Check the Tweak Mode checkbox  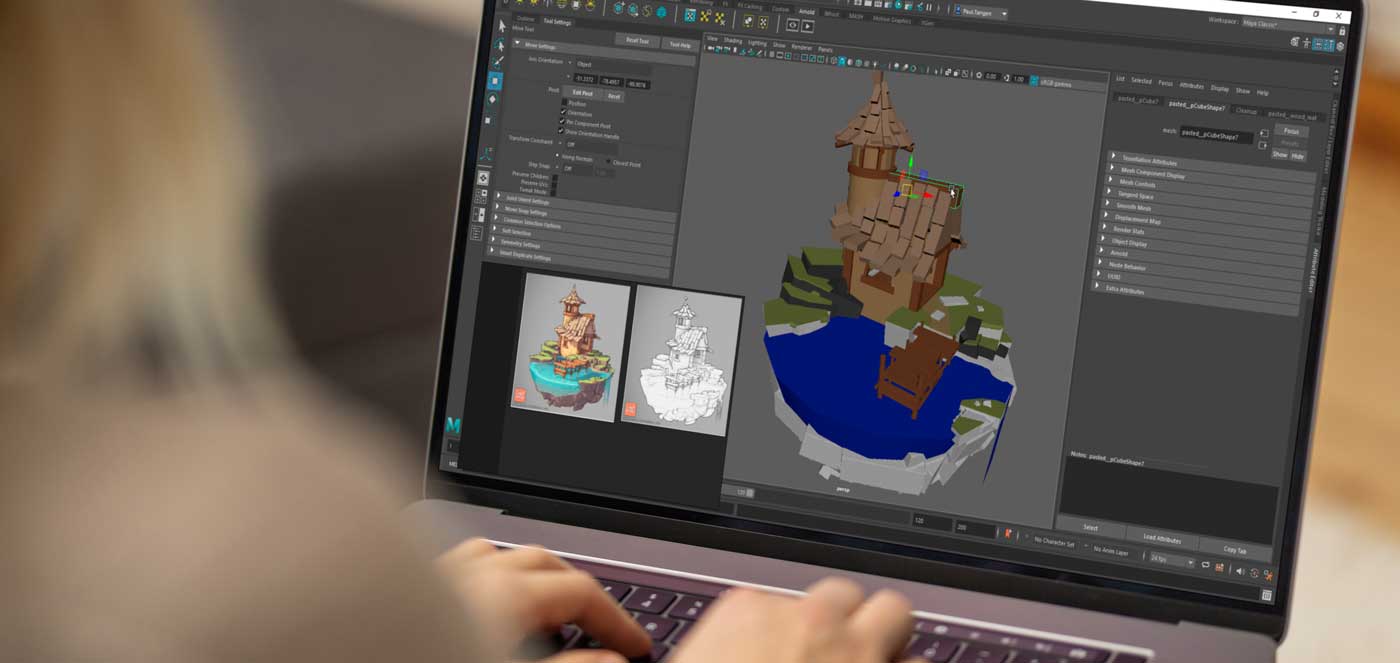(553, 192)
